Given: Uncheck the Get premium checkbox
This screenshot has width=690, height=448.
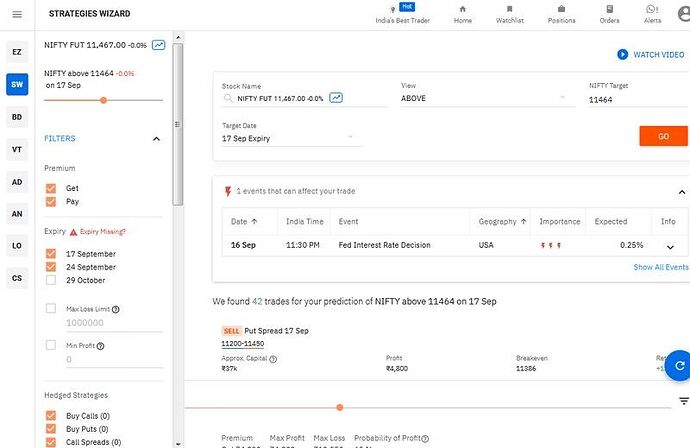Looking at the screenshot, I should (x=51, y=188).
